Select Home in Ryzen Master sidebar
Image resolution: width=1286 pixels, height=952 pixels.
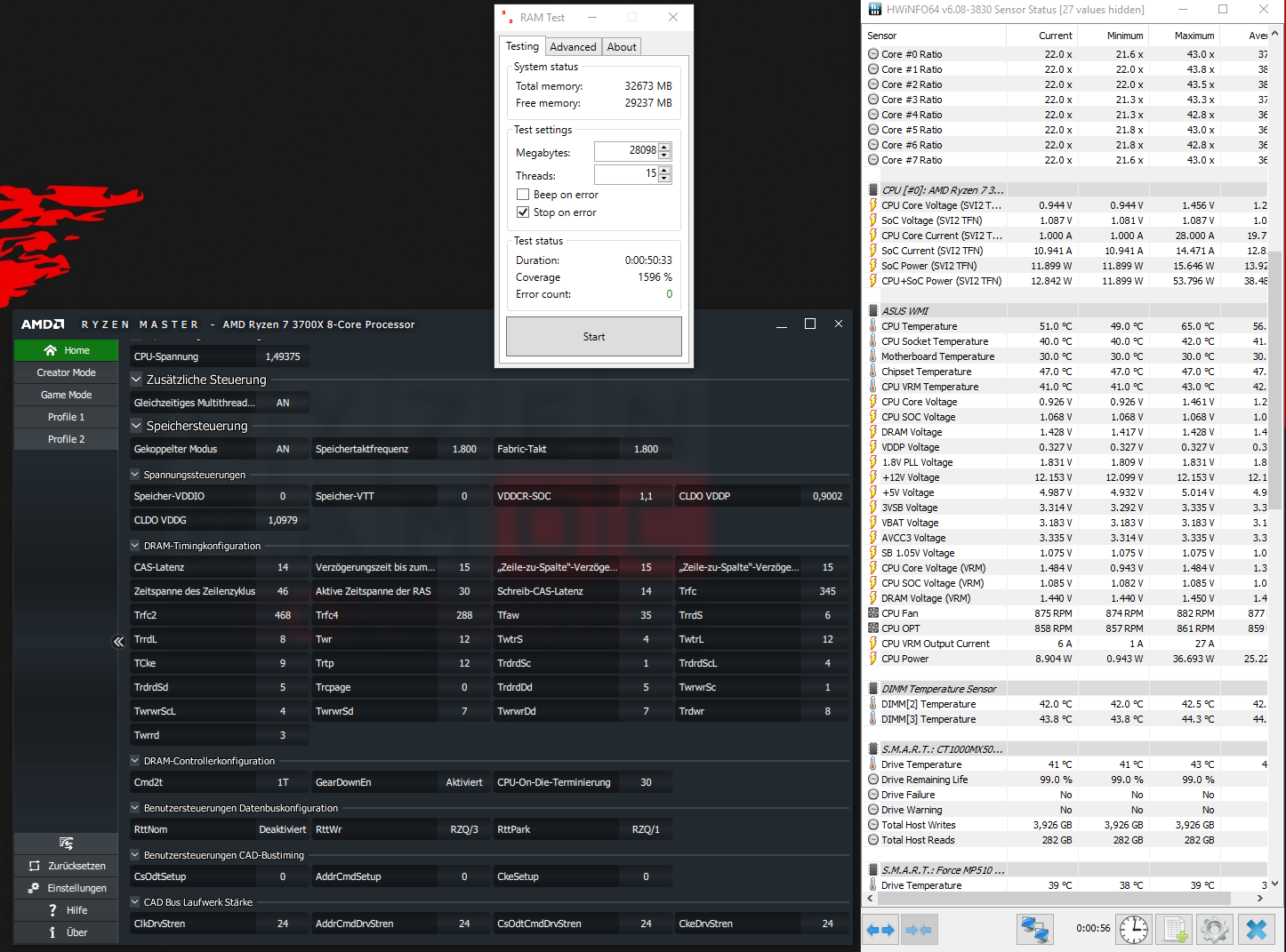(66, 350)
